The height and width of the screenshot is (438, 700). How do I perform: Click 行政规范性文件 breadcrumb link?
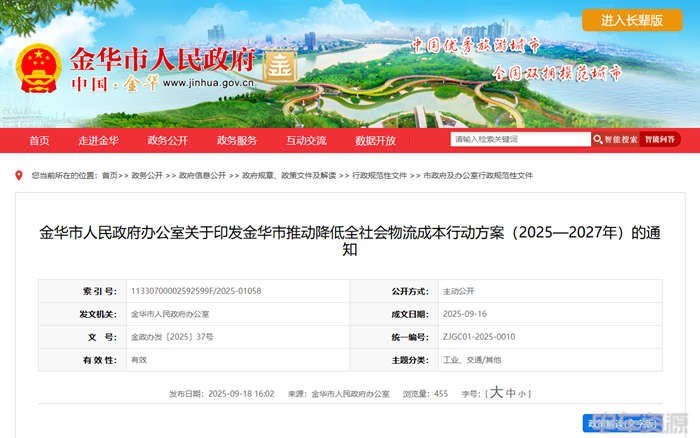click(x=380, y=175)
